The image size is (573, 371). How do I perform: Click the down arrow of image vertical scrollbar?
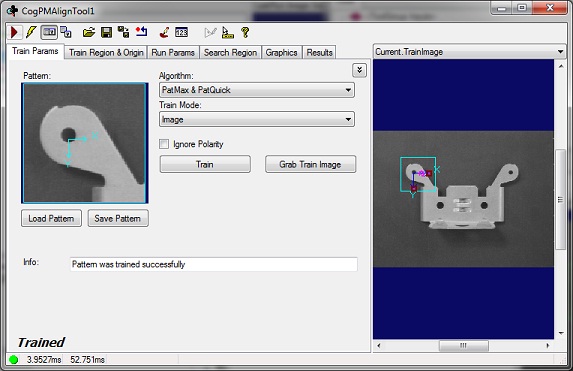click(561, 333)
